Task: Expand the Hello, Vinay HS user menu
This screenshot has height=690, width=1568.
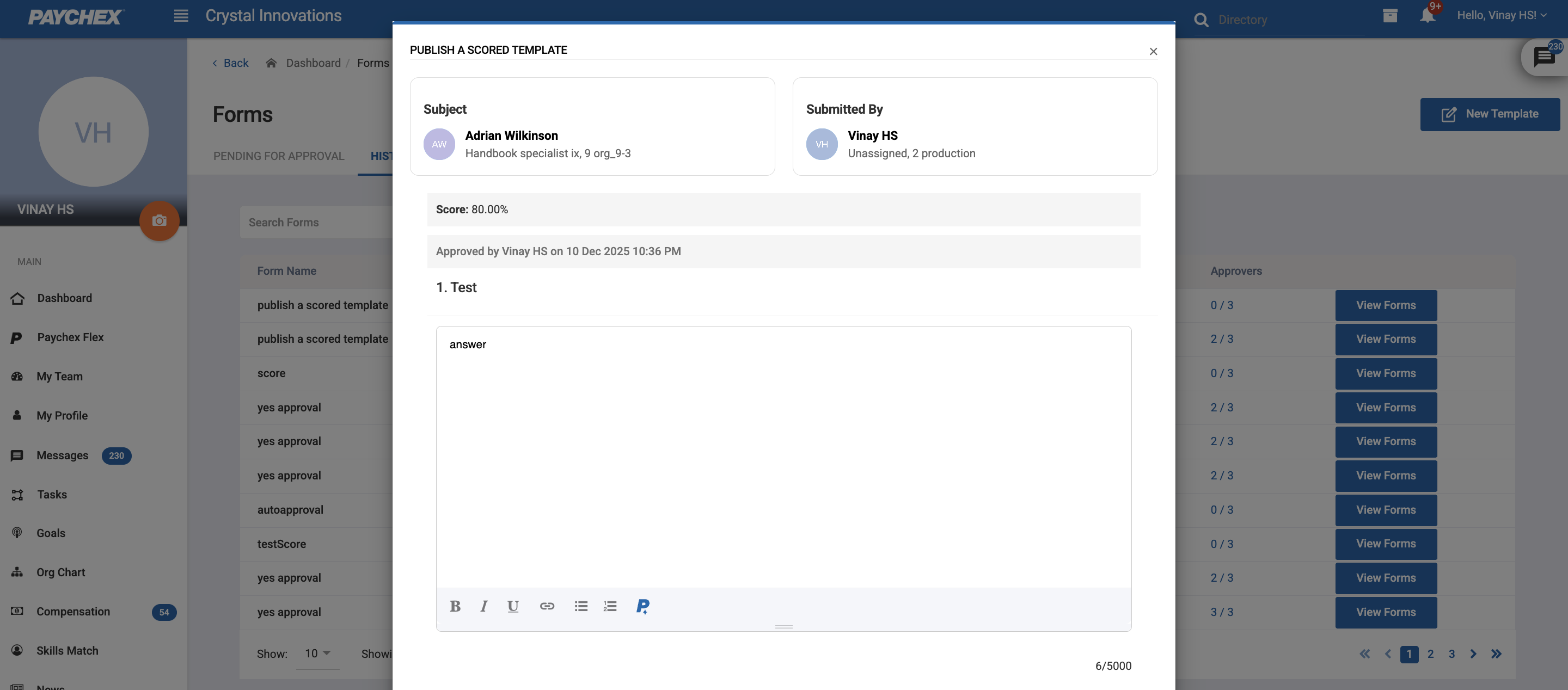Action: click(x=1501, y=15)
